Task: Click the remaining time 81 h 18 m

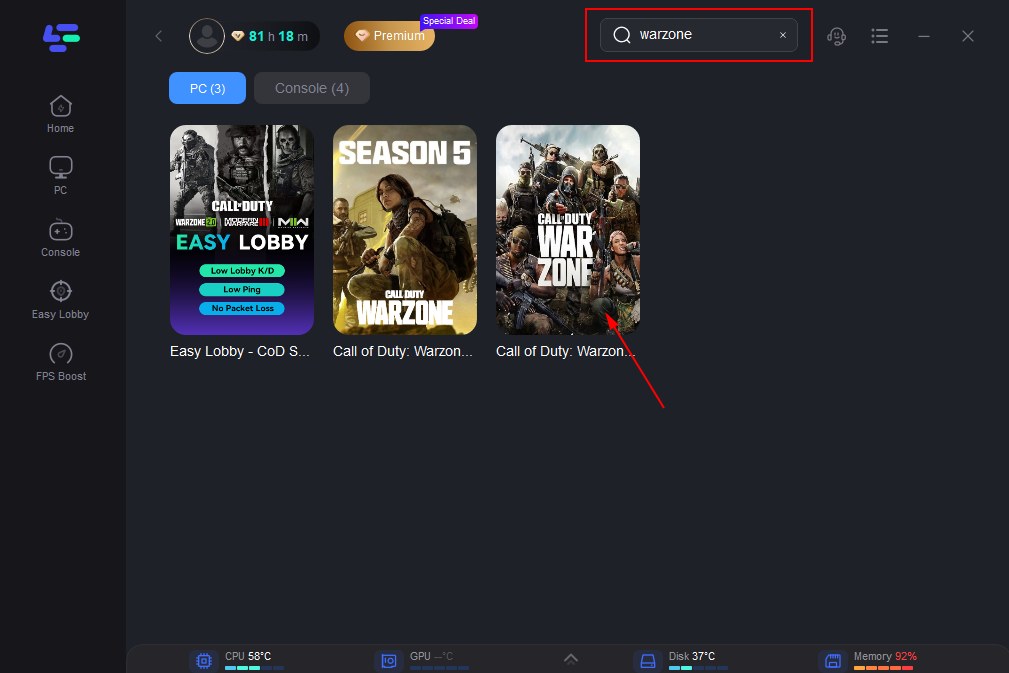Action: [278, 37]
